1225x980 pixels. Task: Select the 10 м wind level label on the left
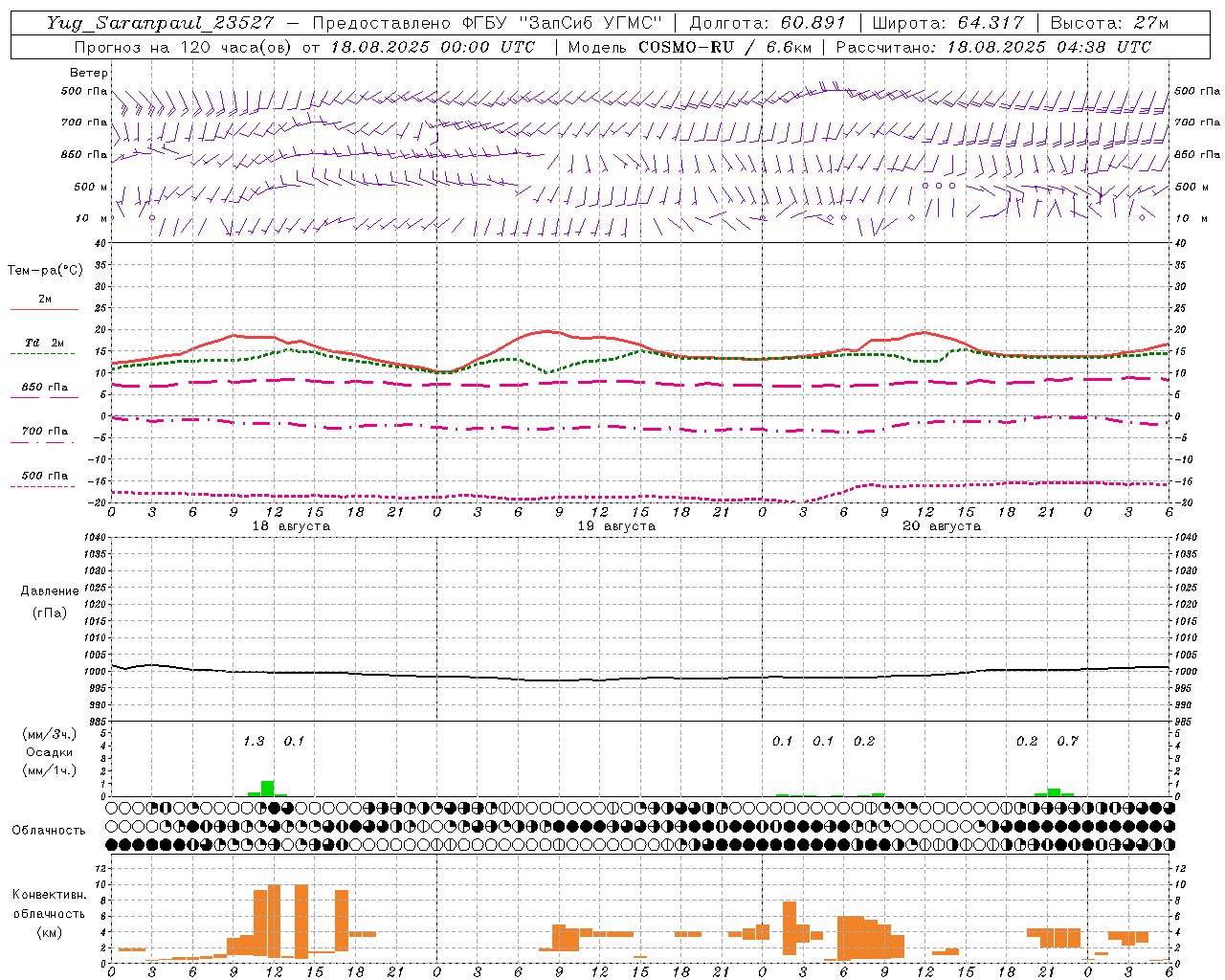coord(91,218)
